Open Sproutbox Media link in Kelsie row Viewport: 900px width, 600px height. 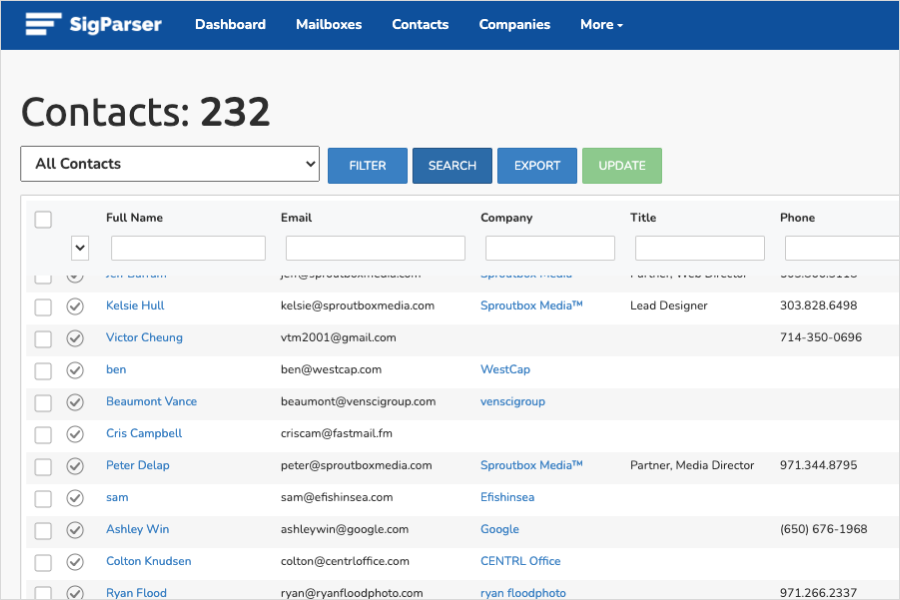pyautogui.click(x=532, y=305)
